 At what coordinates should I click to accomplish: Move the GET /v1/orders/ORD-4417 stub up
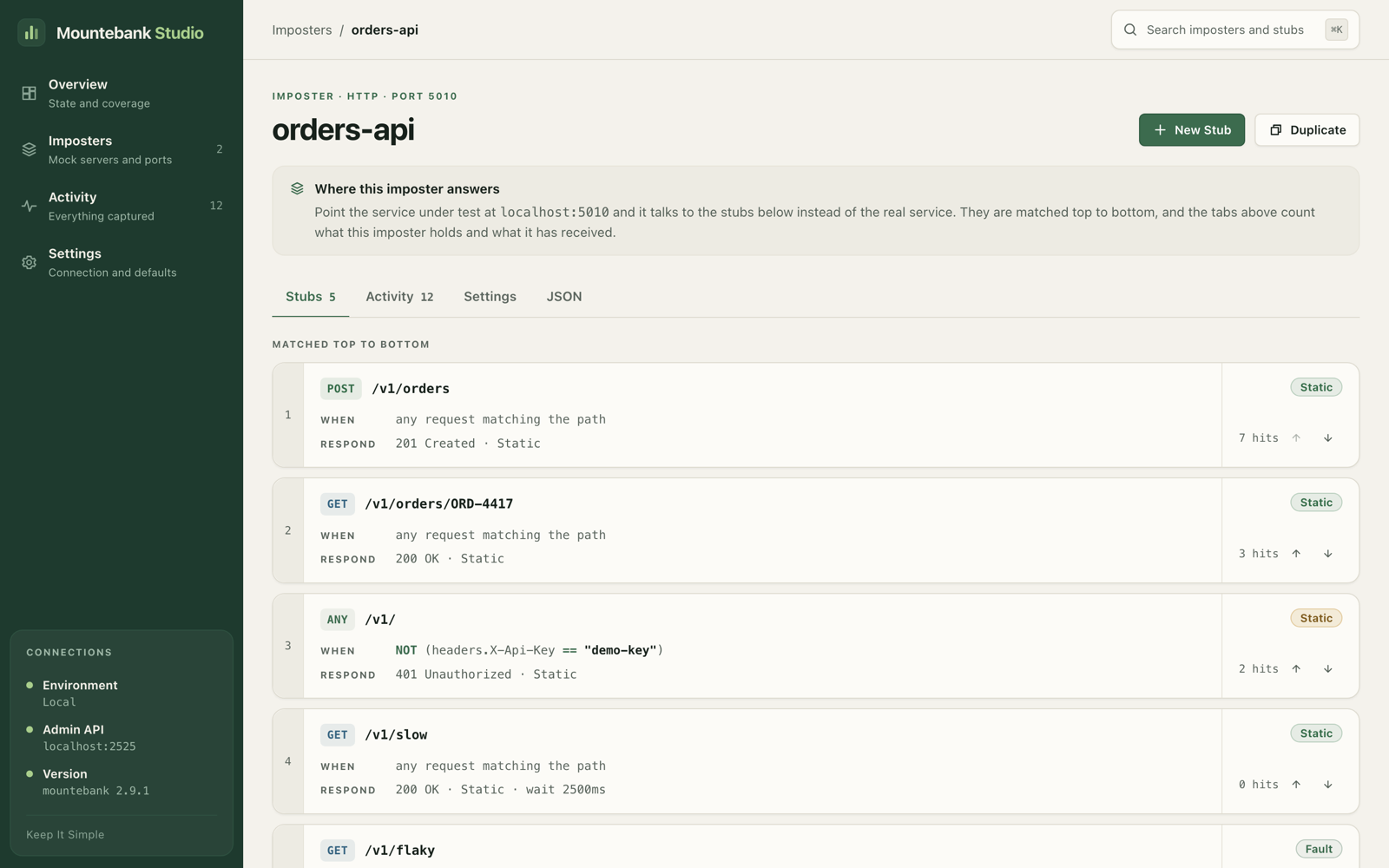1296,554
